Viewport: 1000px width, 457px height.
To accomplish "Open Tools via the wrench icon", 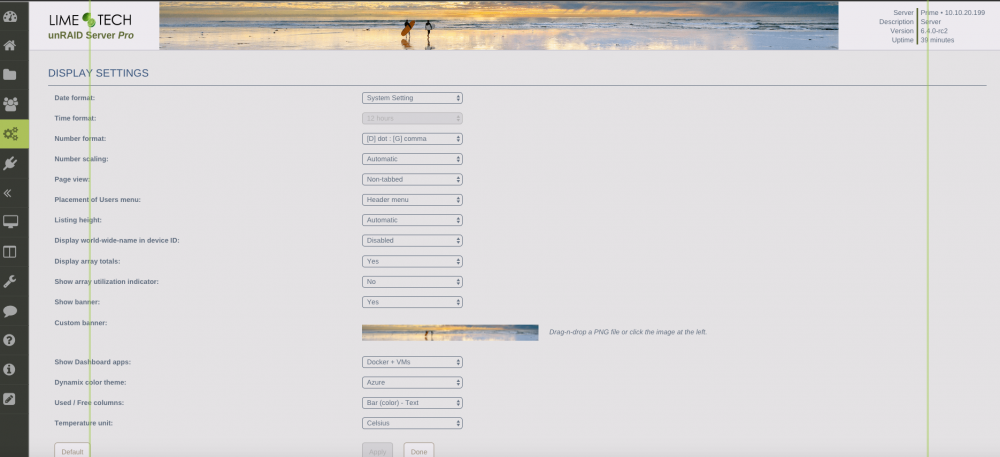I will click(x=10, y=281).
